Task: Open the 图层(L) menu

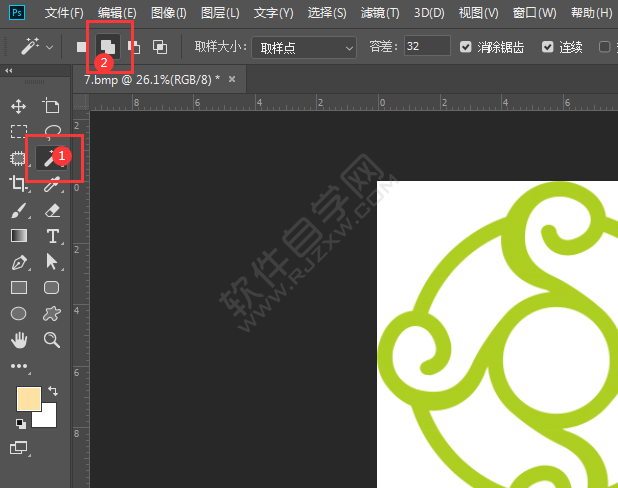Action: (220, 13)
